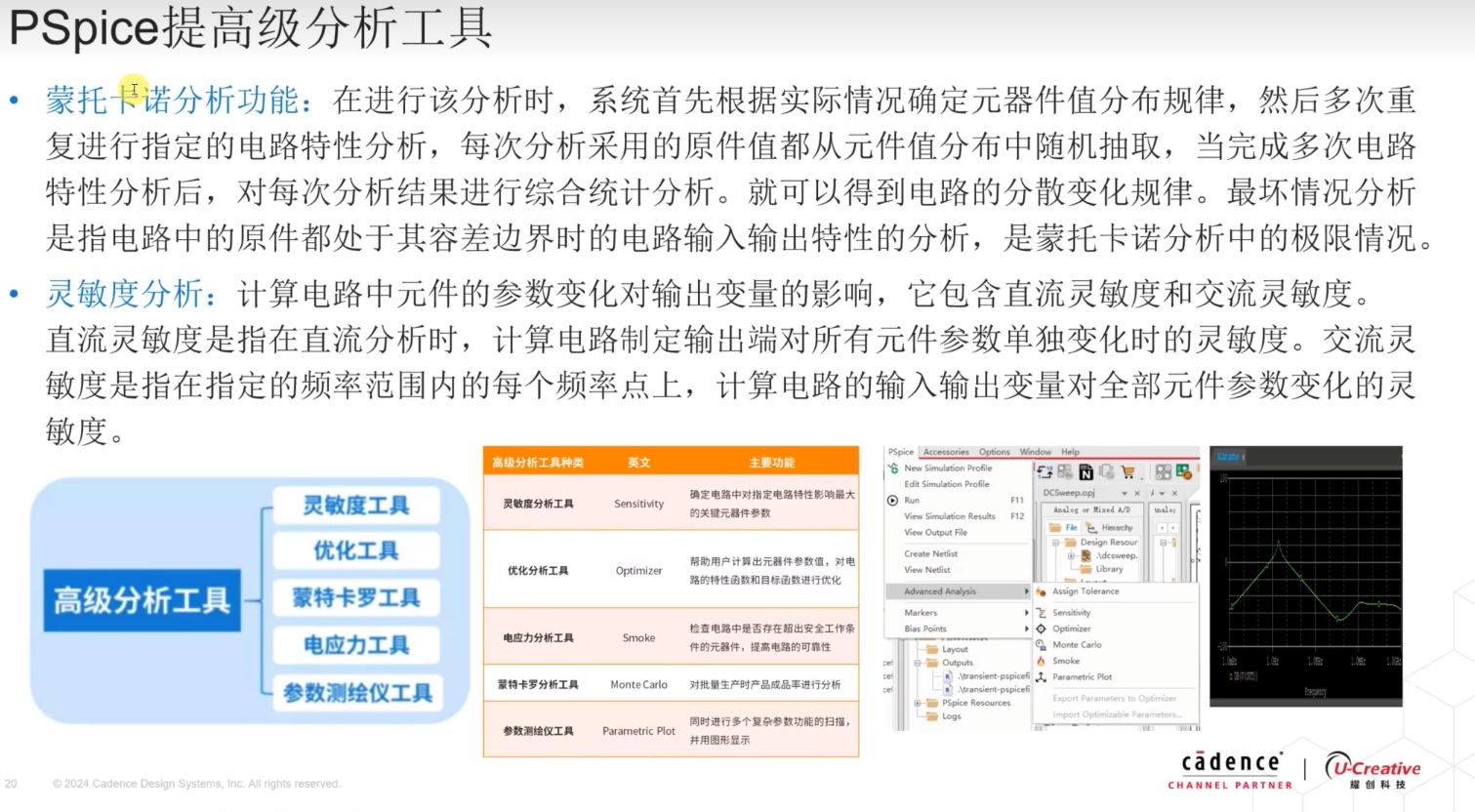Open the Smoke analysis tool

pos(1066,661)
